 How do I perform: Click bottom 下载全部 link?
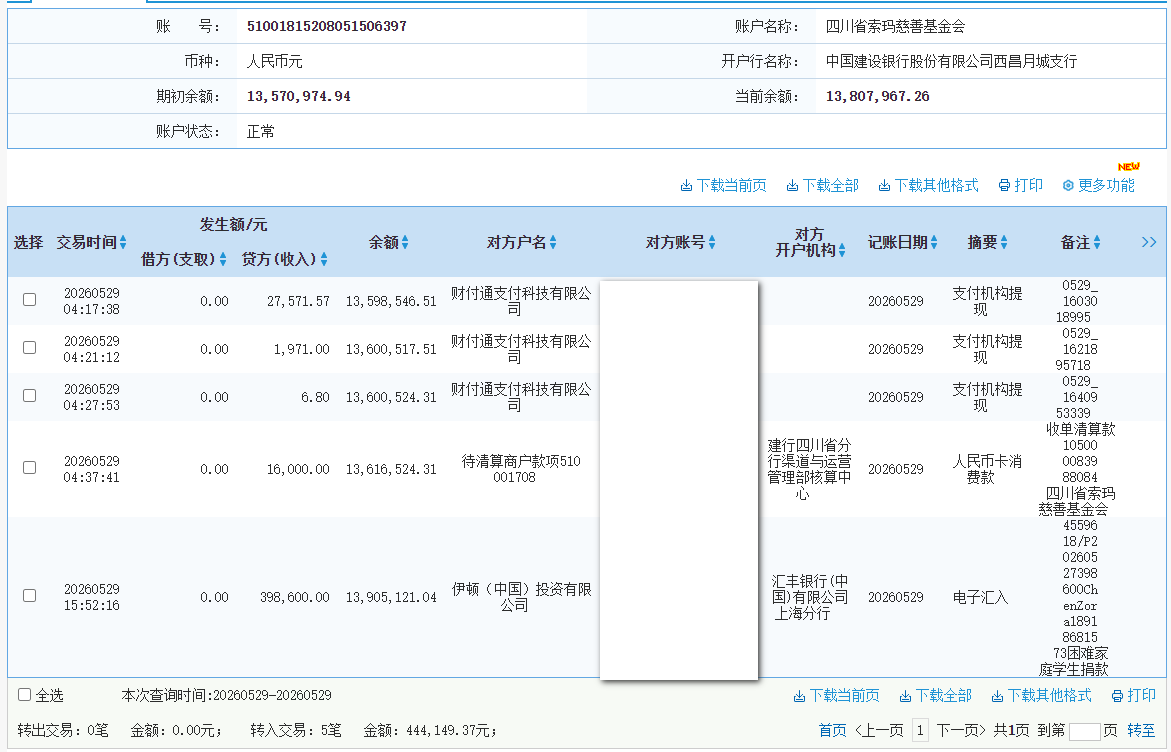coord(936,696)
